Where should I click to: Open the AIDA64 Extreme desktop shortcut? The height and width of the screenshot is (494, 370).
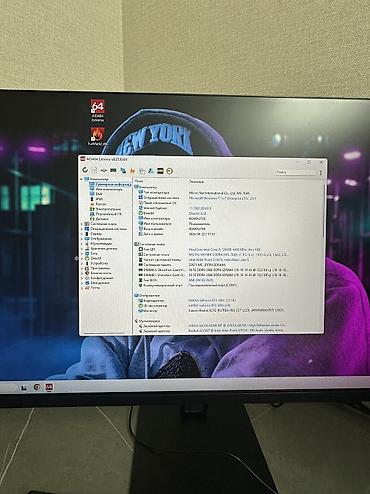click(97, 111)
